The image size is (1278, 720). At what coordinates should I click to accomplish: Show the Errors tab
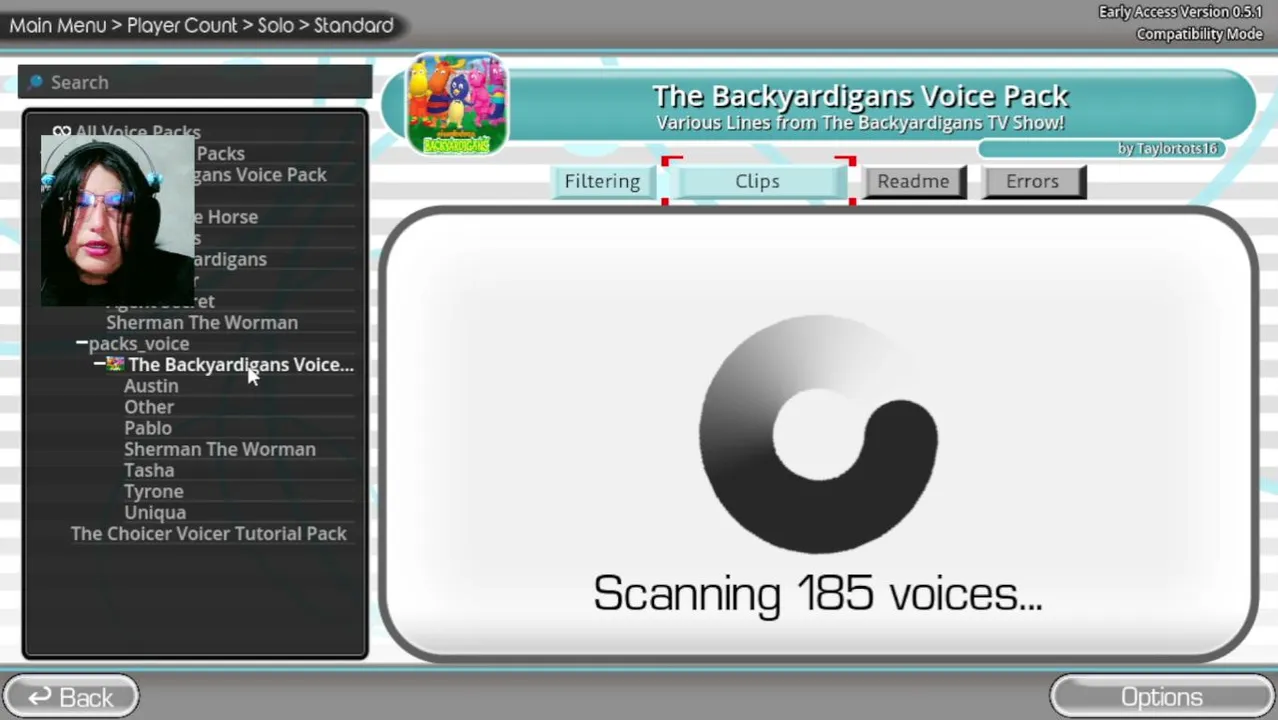click(1032, 181)
